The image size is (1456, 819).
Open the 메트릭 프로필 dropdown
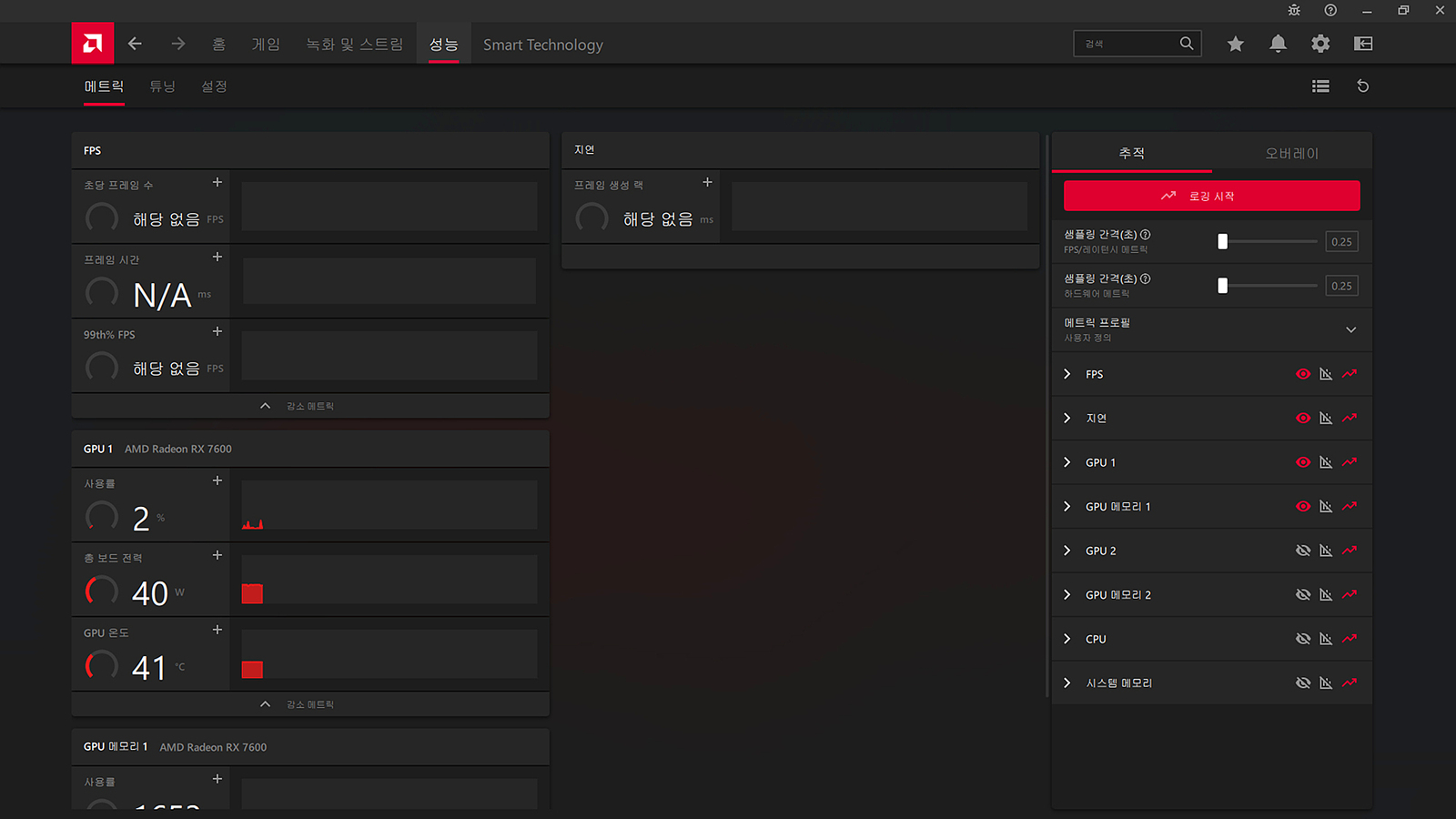coord(1350,329)
